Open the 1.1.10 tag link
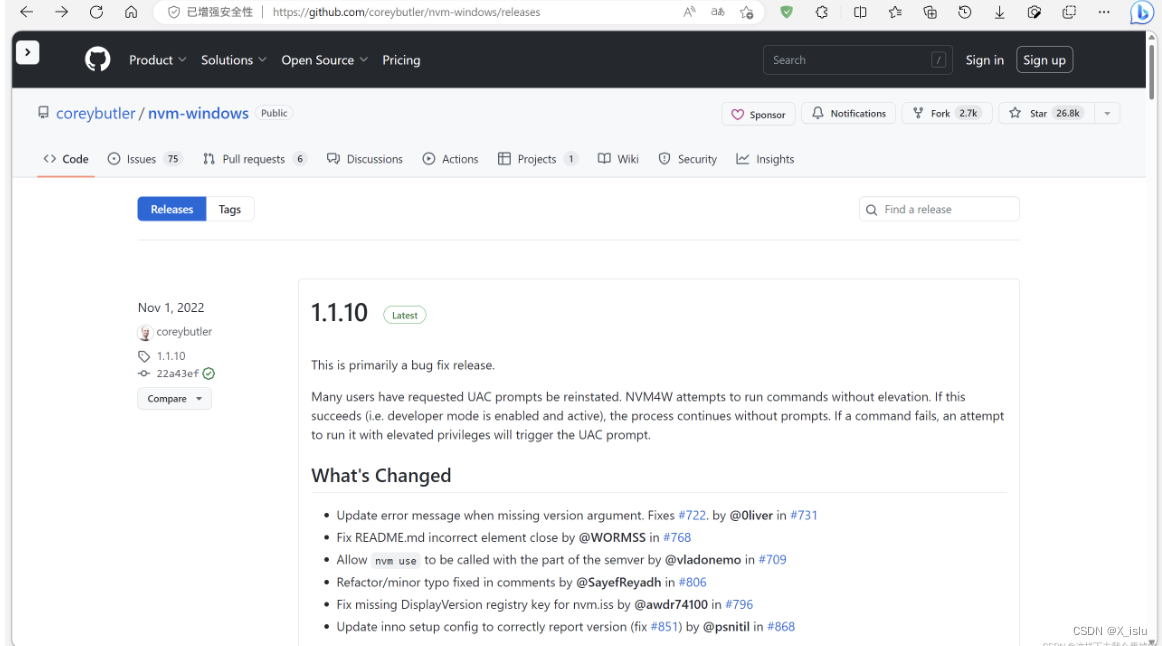 click(x=171, y=356)
